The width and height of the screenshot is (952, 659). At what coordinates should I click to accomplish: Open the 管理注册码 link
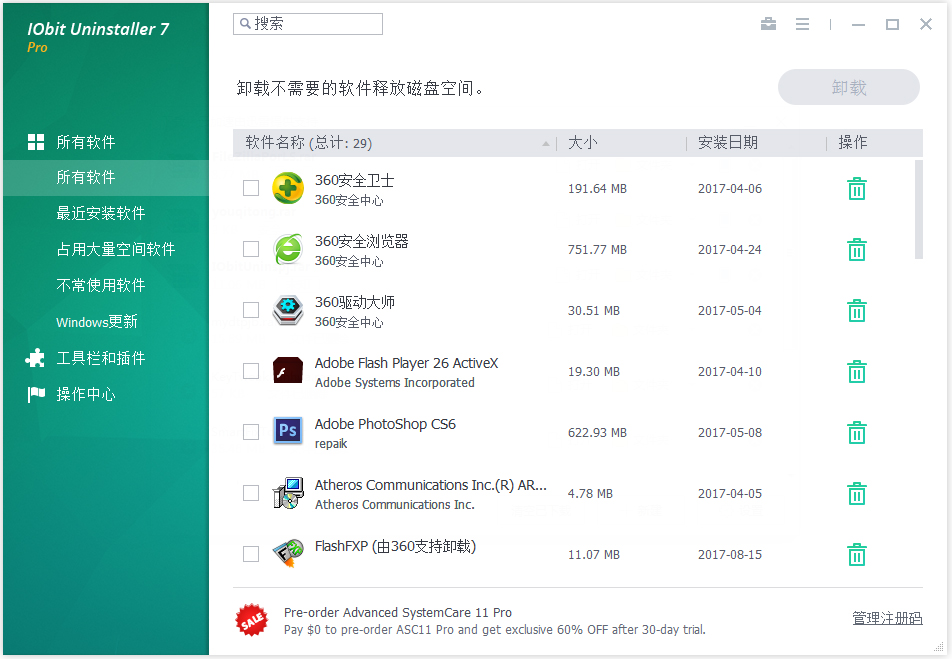(887, 618)
